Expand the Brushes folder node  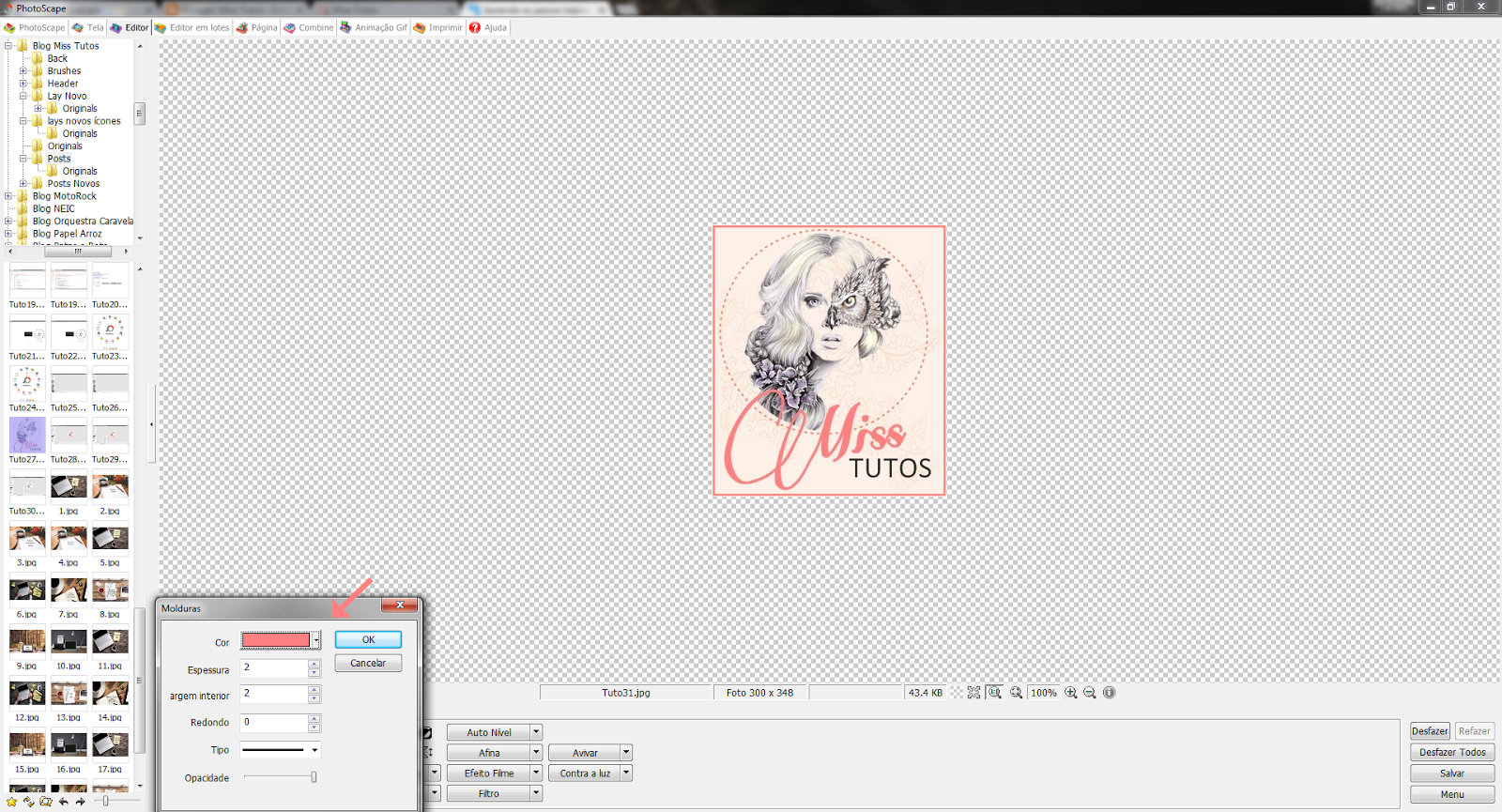coord(23,70)
